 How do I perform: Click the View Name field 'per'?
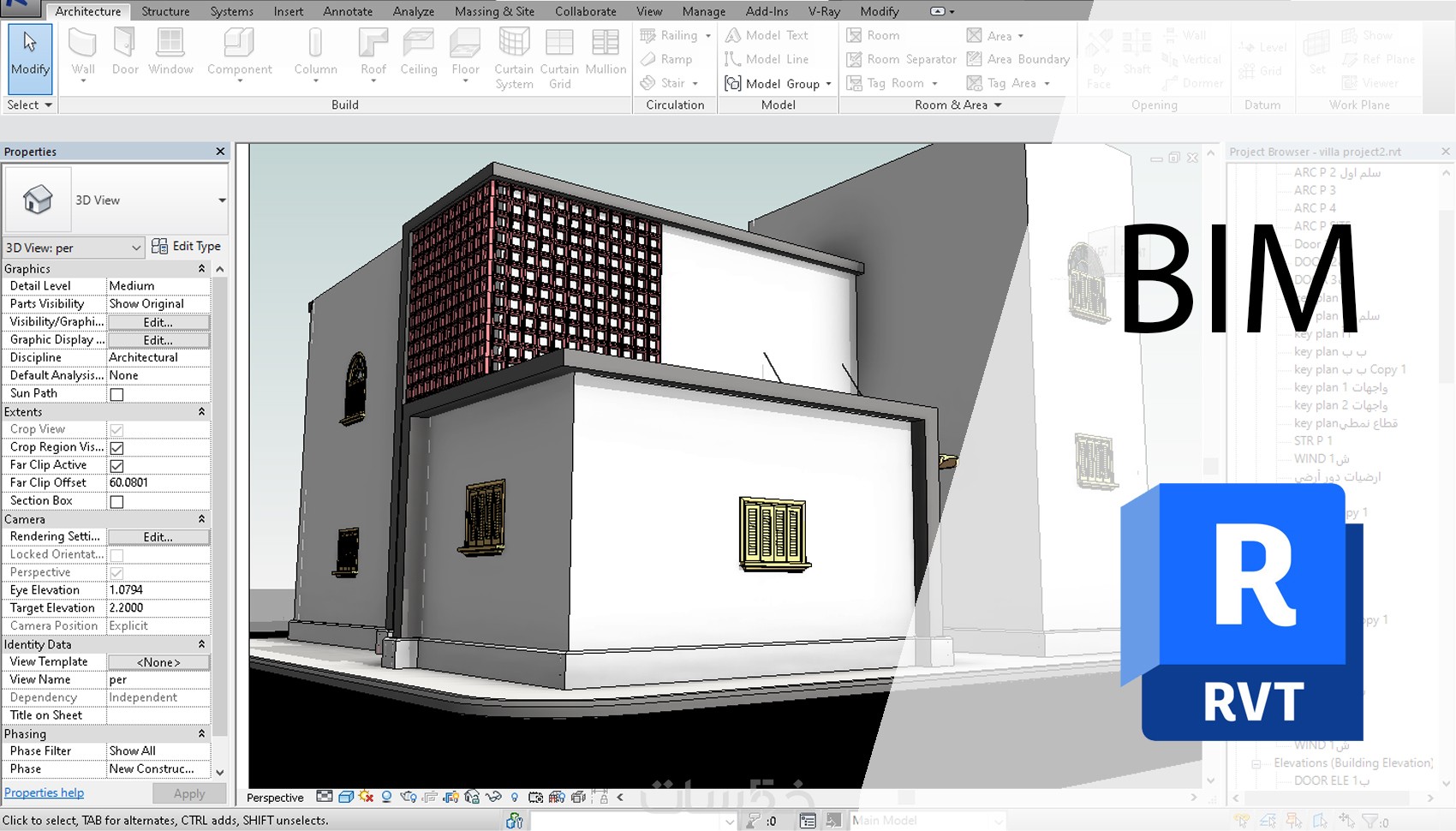click(158, 680)
